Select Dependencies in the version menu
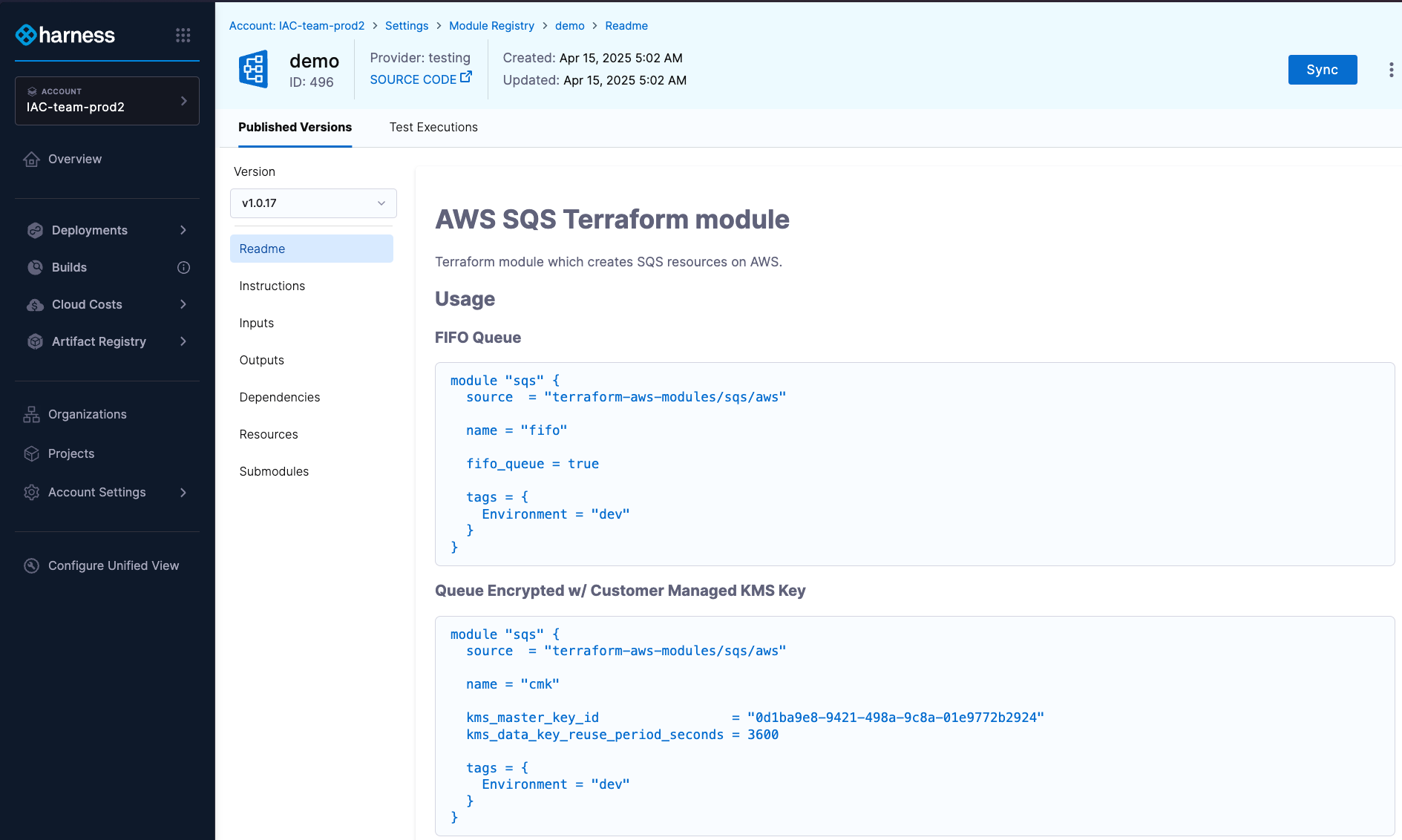 tap(311, 397)
